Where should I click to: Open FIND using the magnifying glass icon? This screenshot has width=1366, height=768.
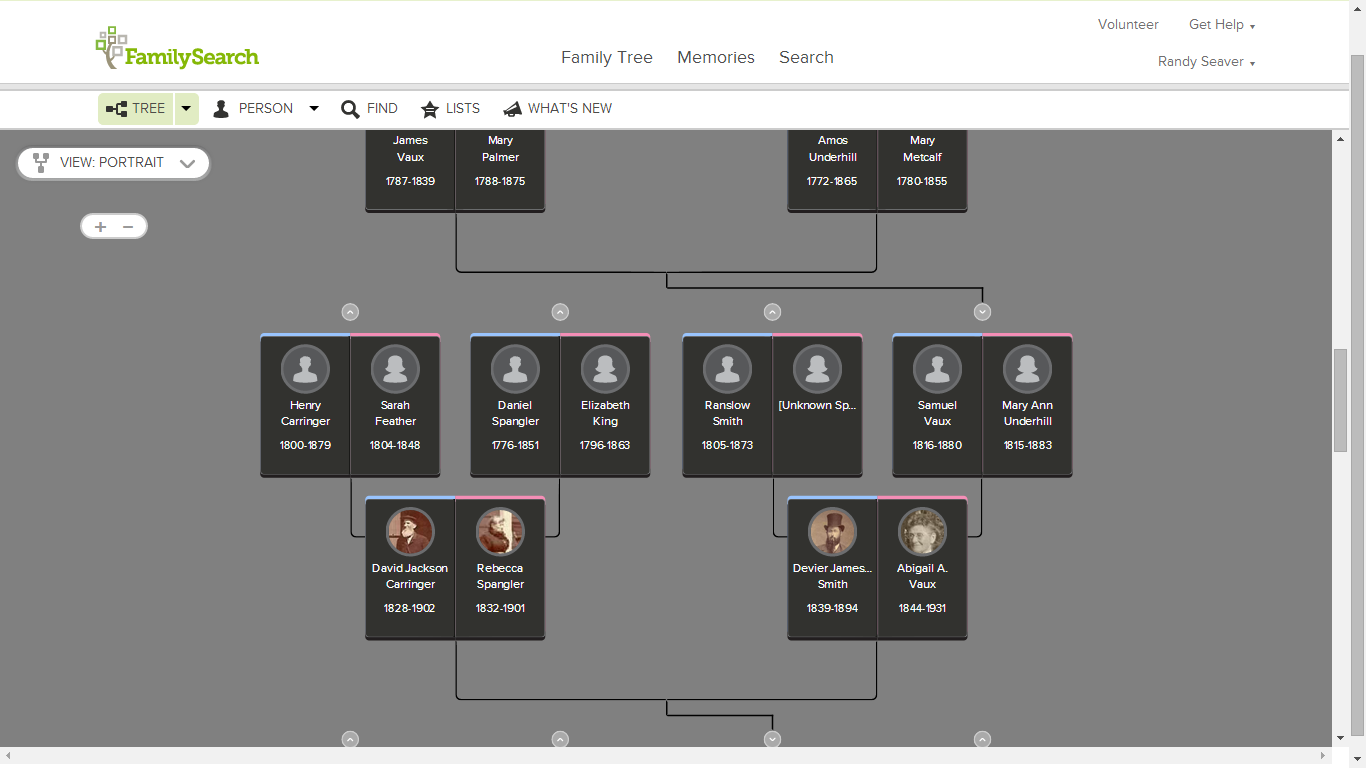350,108
